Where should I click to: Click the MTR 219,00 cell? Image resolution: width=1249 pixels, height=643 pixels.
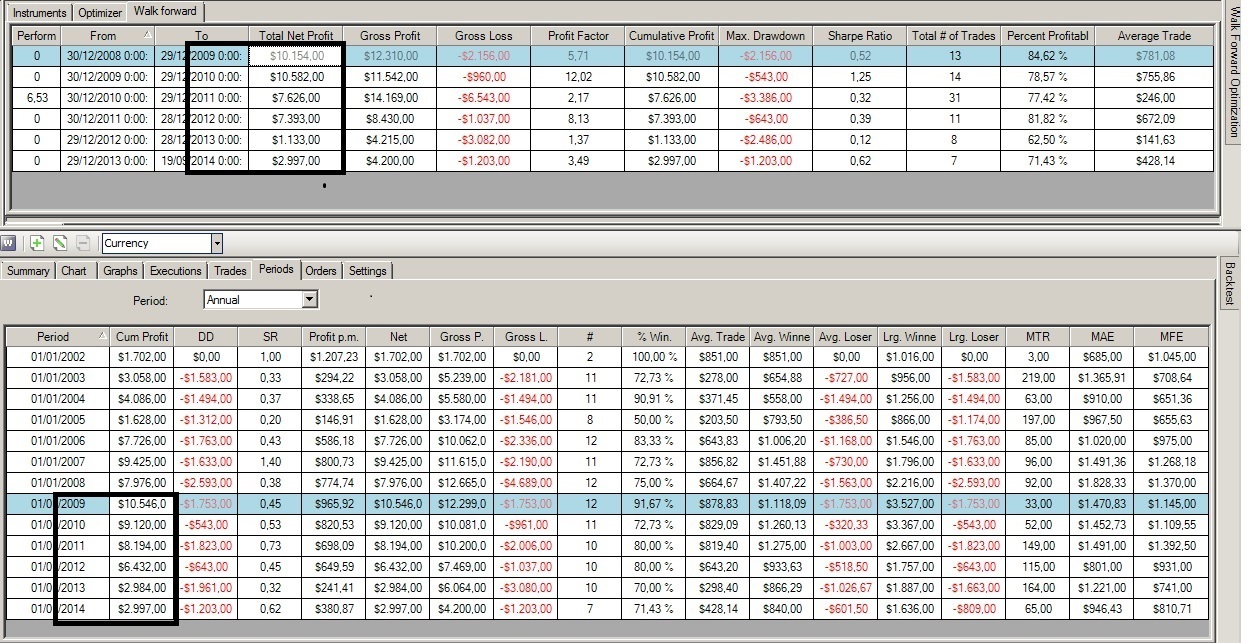pos(1038,377)
